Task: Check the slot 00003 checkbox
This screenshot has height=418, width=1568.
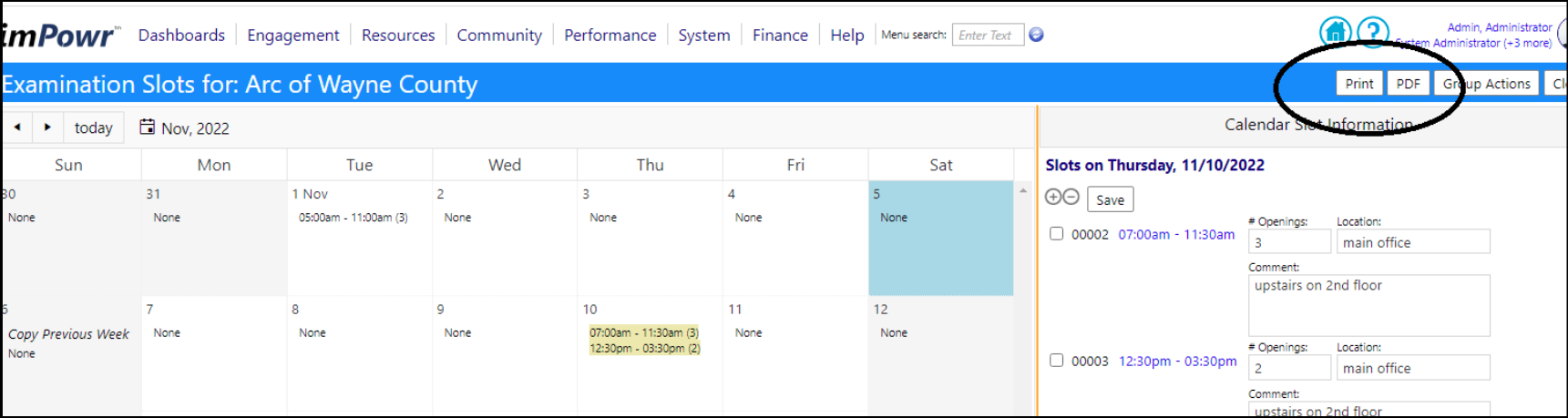Action: (x=1056, y=361)
